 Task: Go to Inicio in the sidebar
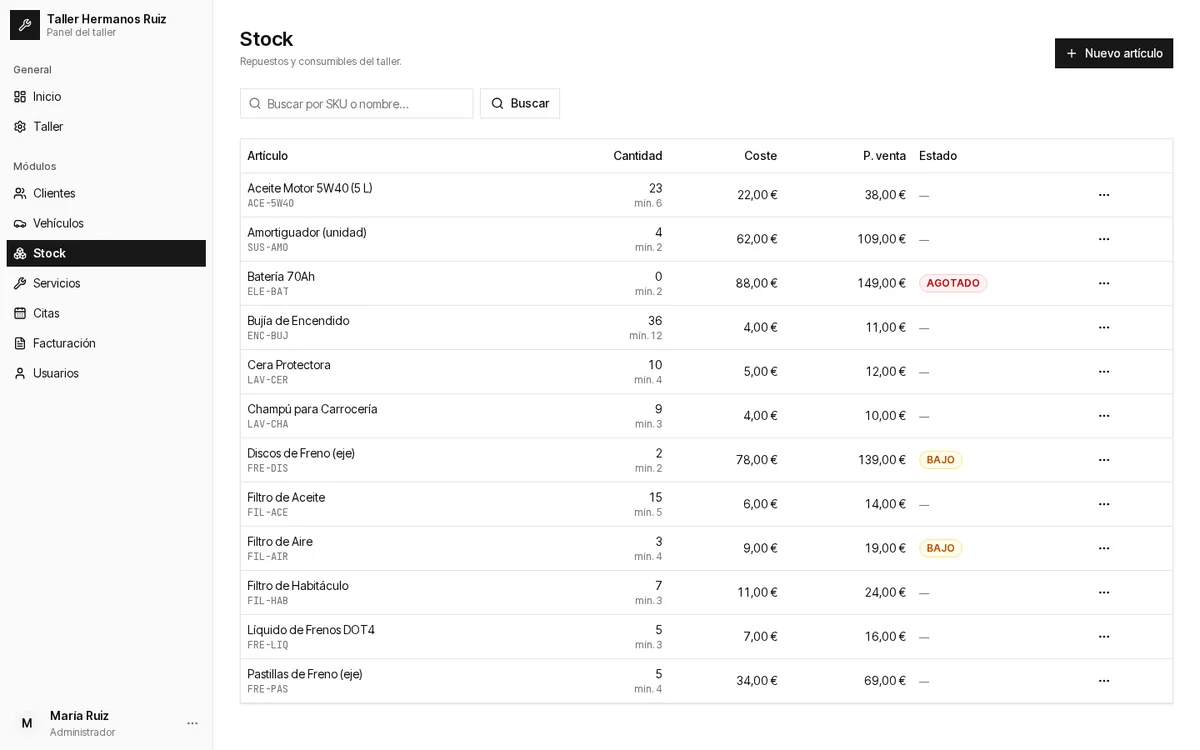(x=106, y=97)
